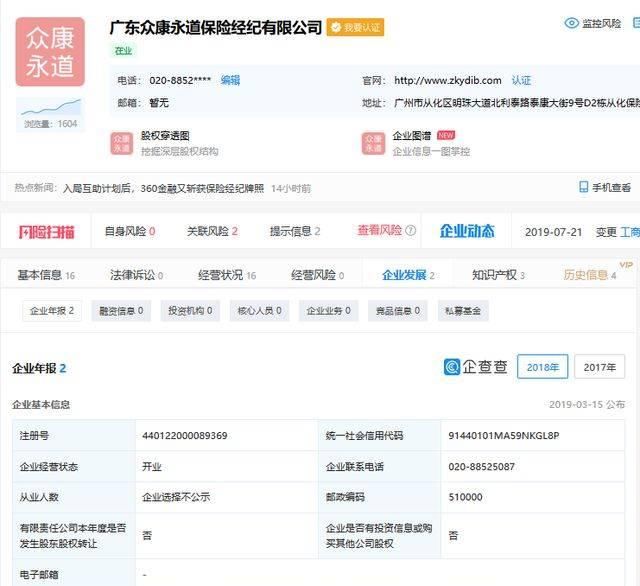This screenshot has width=640, height=586.
Task: Click the 企查查 logo icon
Action: tap(452, 367)
